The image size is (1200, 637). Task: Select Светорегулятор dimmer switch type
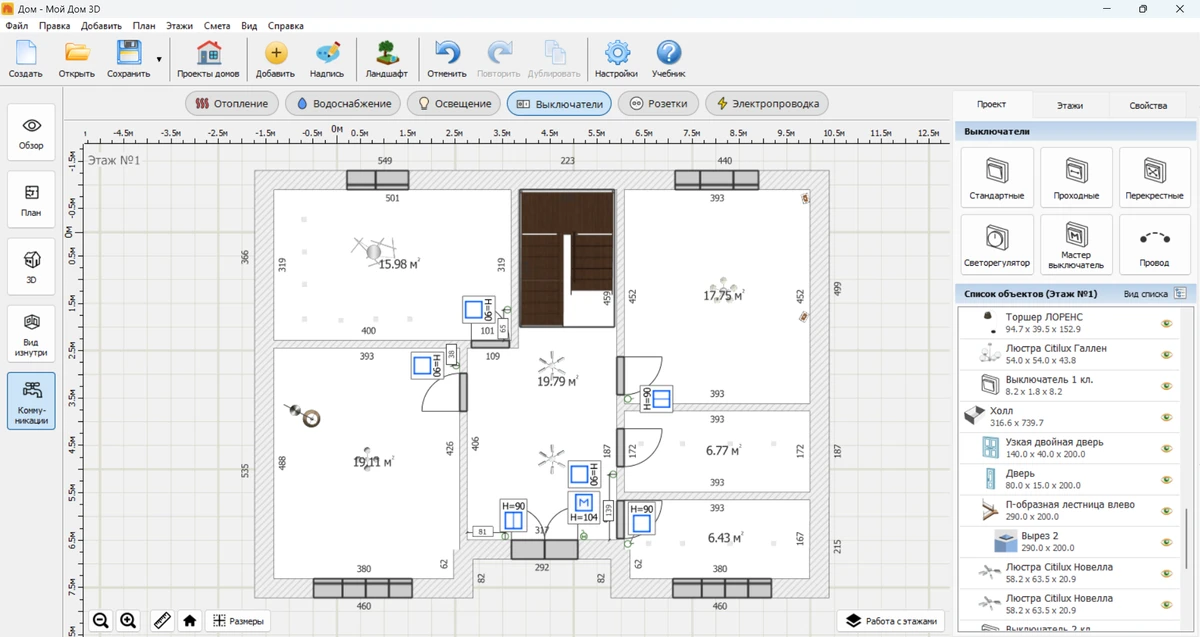[x=996, y=244]
